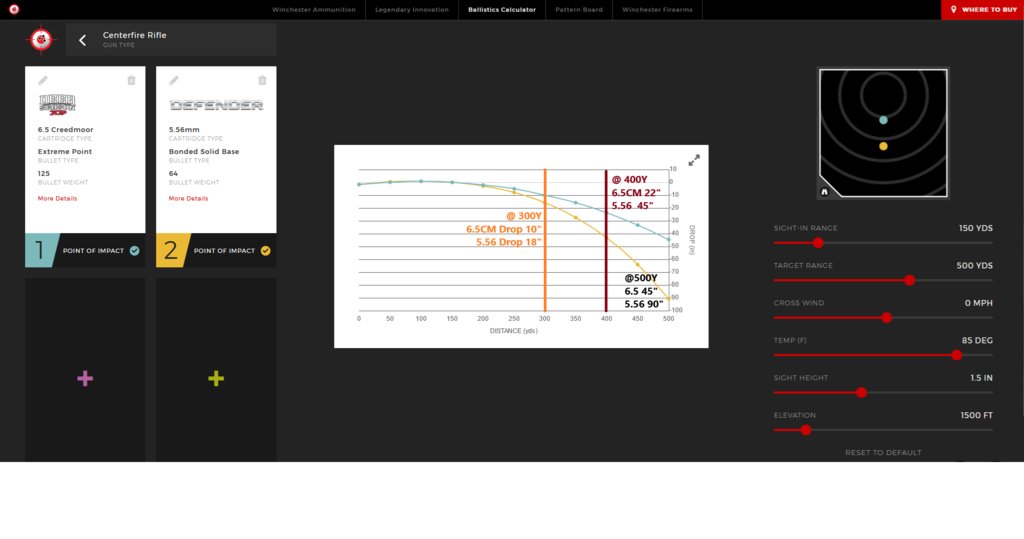1024x539 pixels.
Task: Open Legendary Innovation menu item
Action: coord(411,10)
